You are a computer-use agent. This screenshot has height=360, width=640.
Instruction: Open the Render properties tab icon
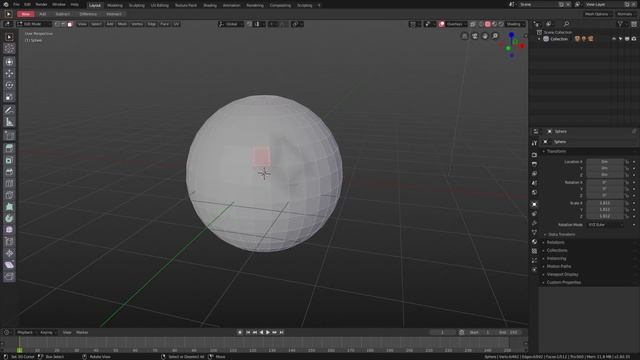534,155
